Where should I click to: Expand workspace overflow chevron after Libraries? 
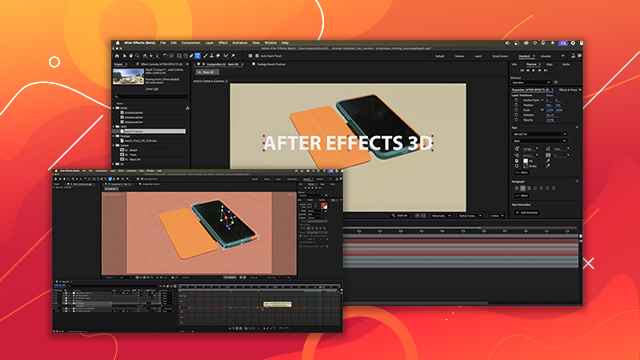(563, 56)
